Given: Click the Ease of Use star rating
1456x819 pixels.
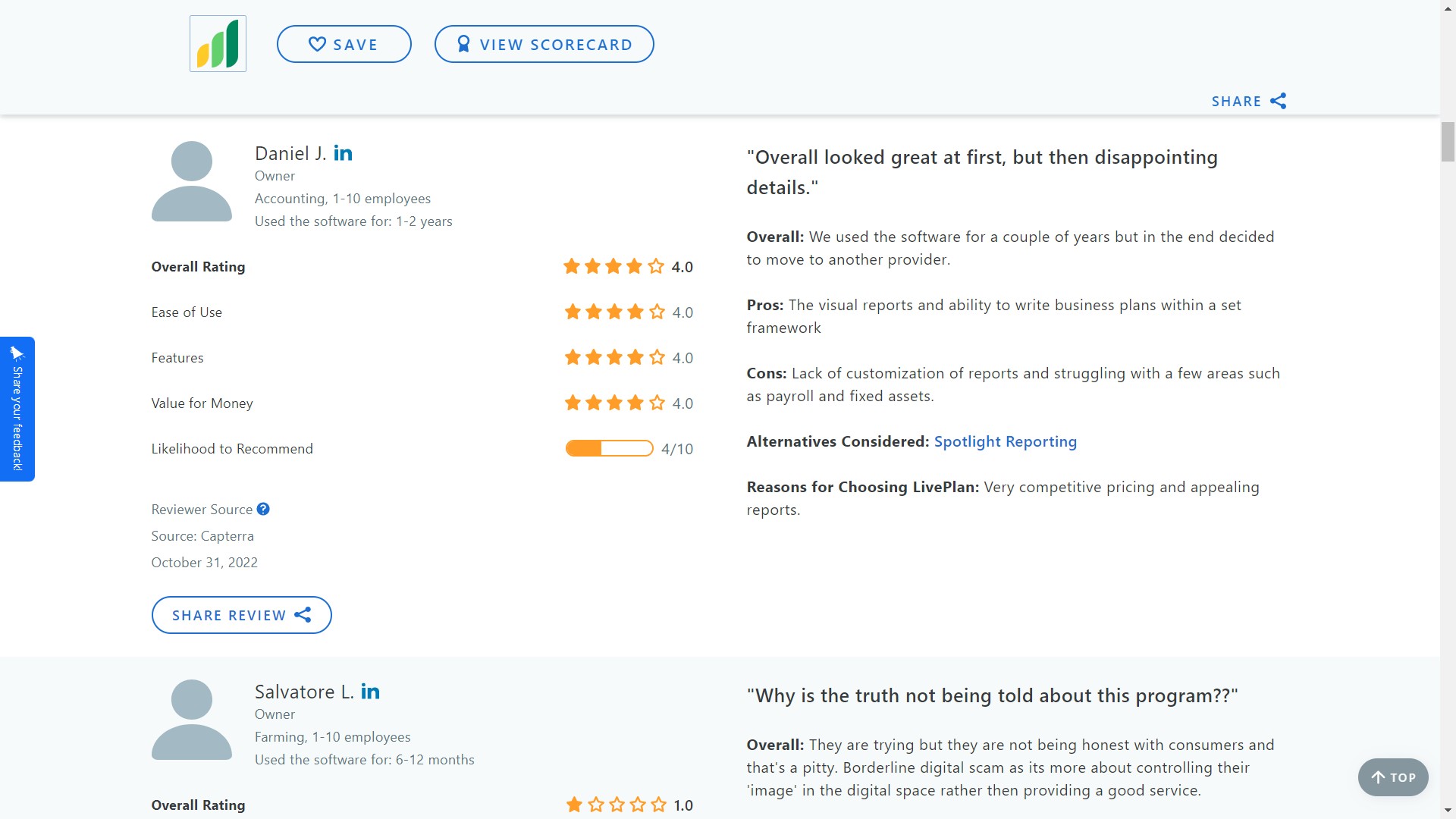Looking at the screenshot, I should click(614, 312).
